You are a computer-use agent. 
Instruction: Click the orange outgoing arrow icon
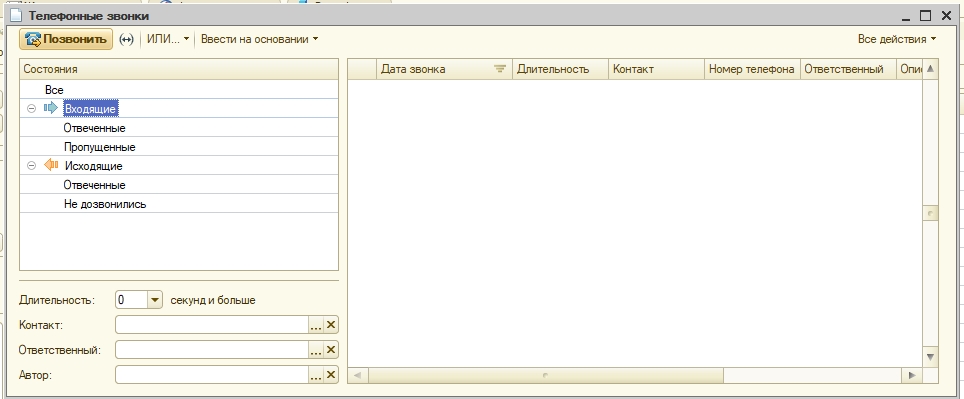pyautogui.click(x=51, y=165)
